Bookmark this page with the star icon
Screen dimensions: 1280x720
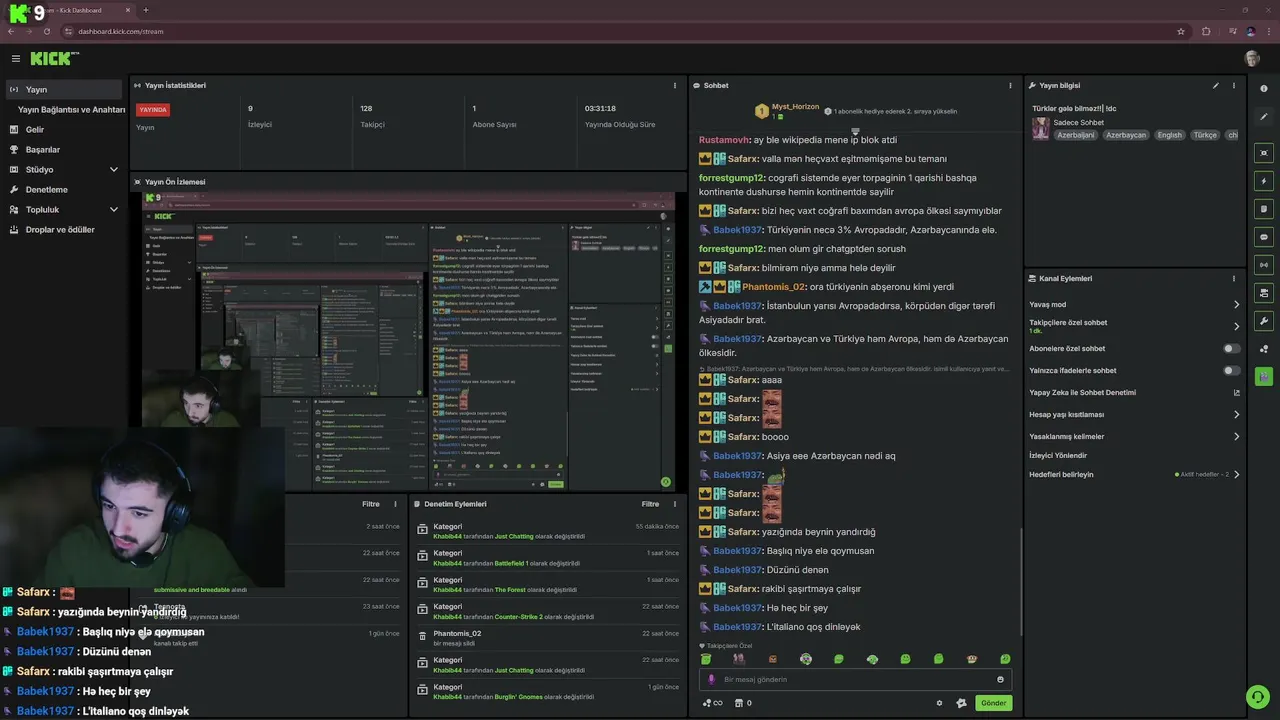click(1181, 31)
